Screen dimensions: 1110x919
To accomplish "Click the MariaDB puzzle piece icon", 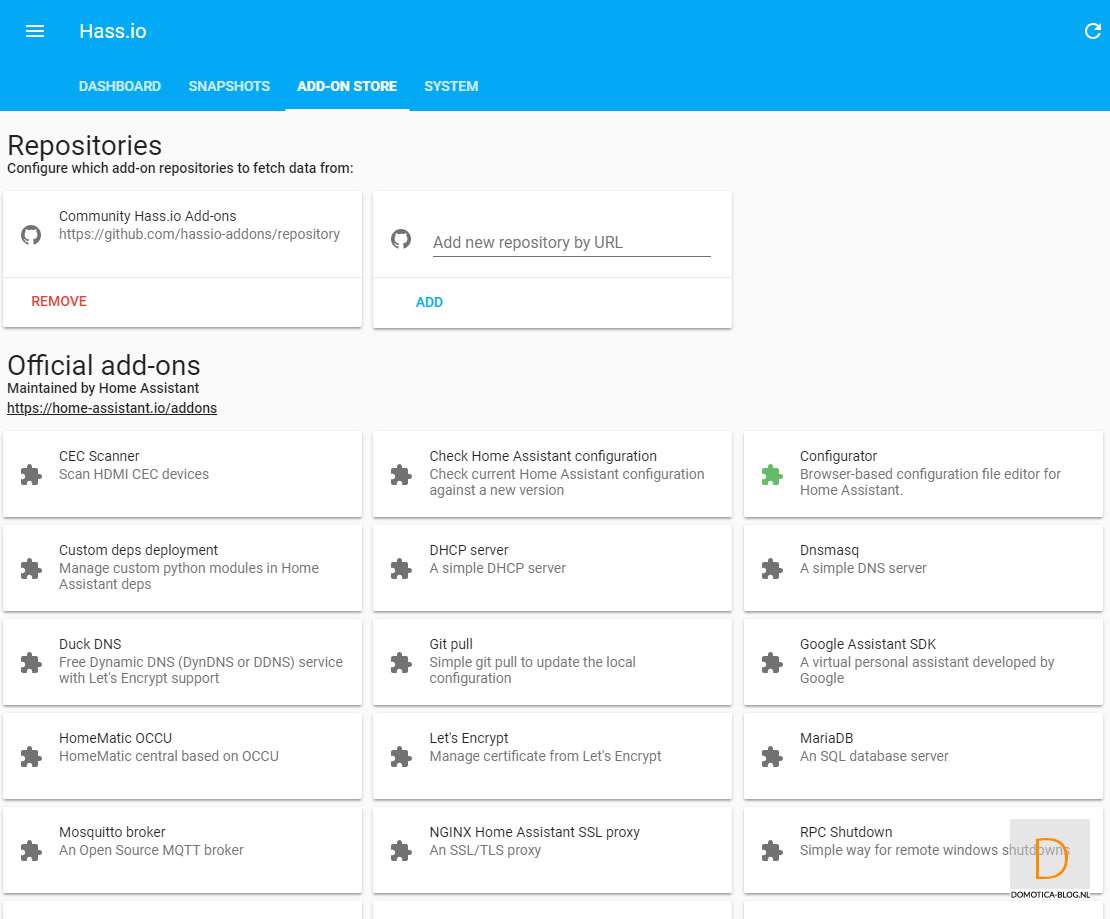I will pyautogui.click(x=771, y=757).
